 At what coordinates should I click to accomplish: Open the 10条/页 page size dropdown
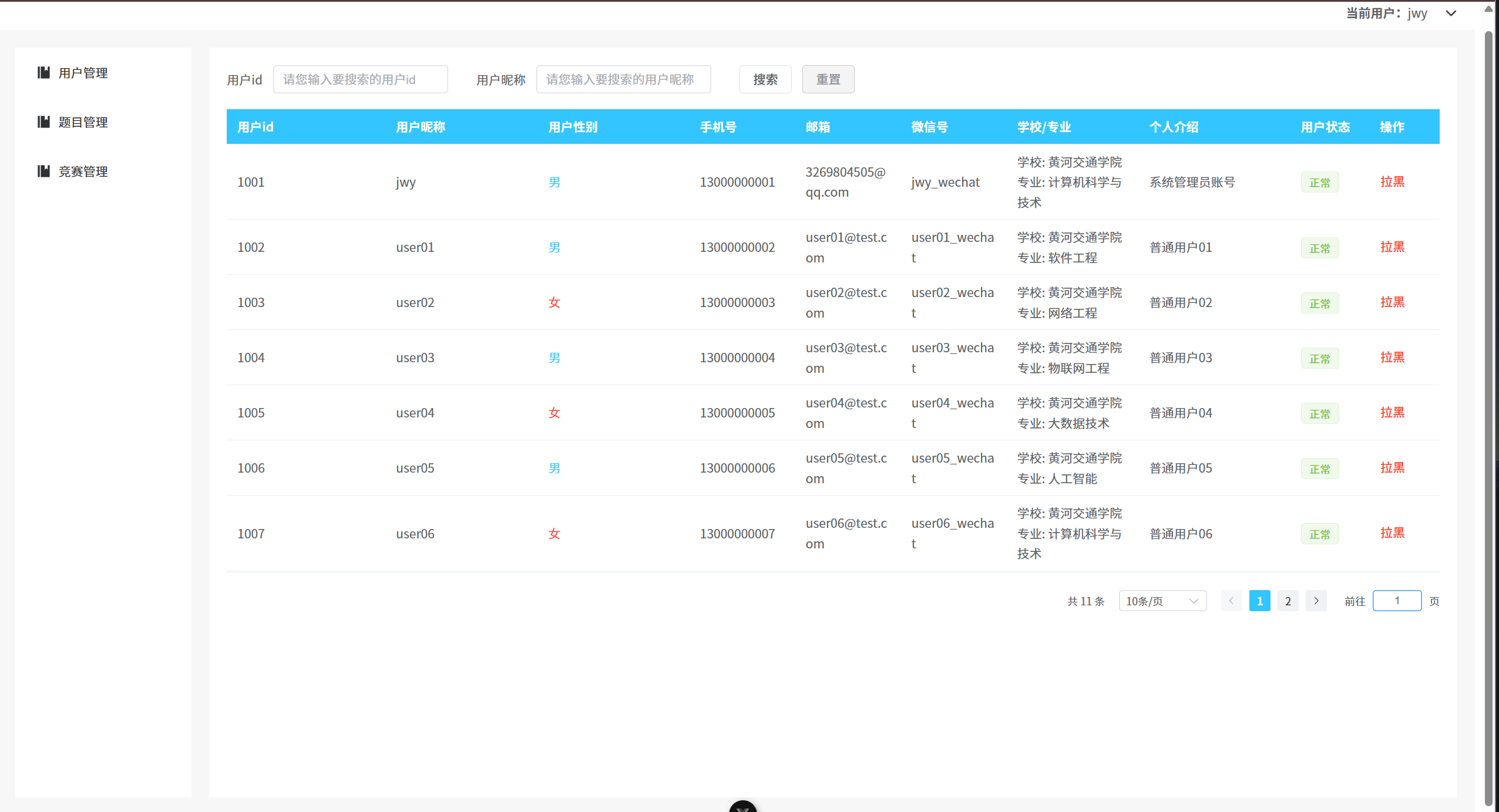pos(1162,601)
